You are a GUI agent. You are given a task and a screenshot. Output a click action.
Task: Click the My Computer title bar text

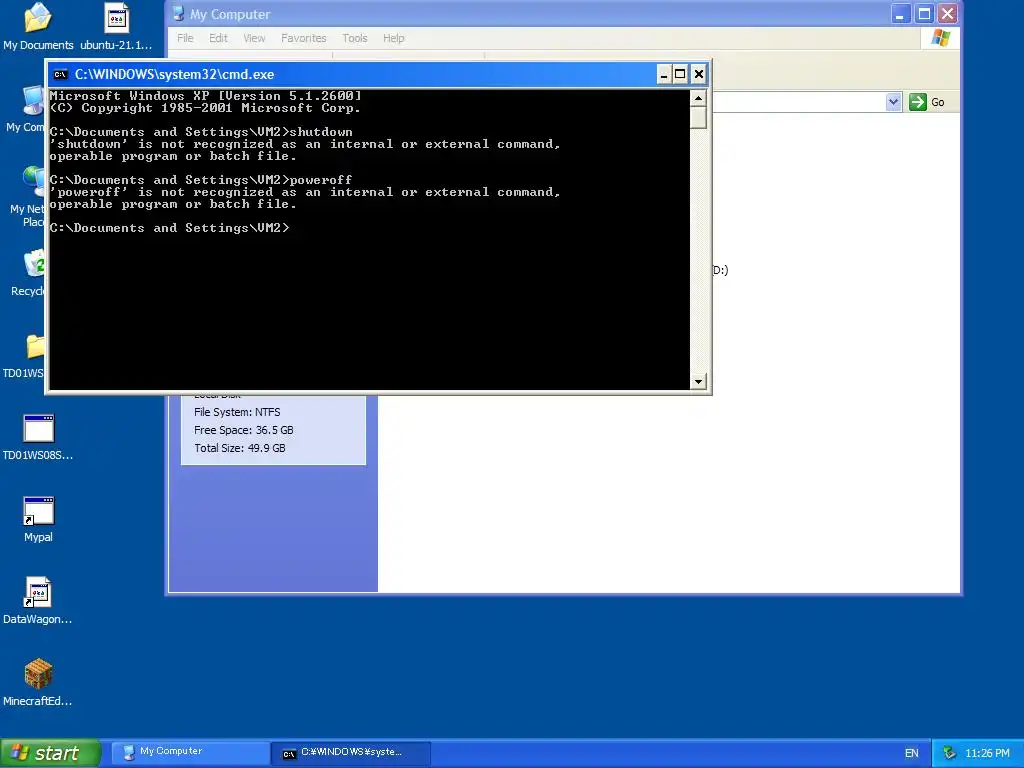tap(230, 14)
